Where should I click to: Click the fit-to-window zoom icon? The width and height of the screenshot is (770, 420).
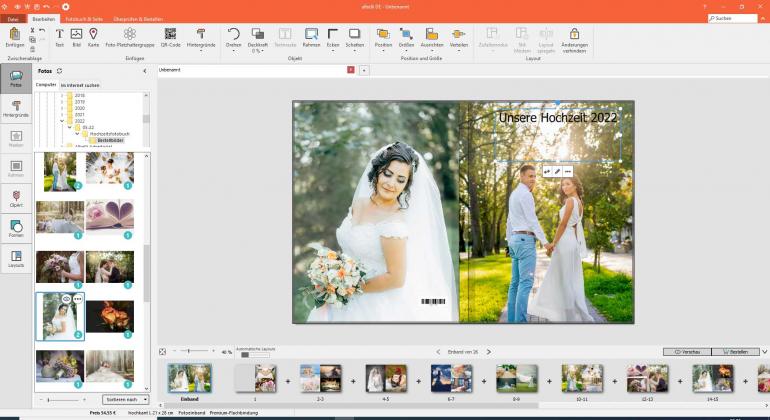click(x=162, y=352)
